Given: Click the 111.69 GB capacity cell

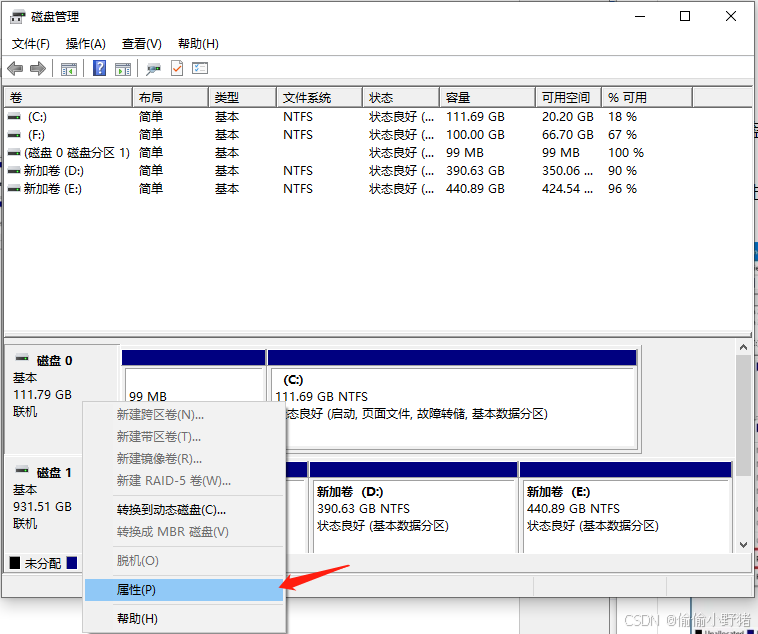Looking at the screenshot, I should coord(475,117).
